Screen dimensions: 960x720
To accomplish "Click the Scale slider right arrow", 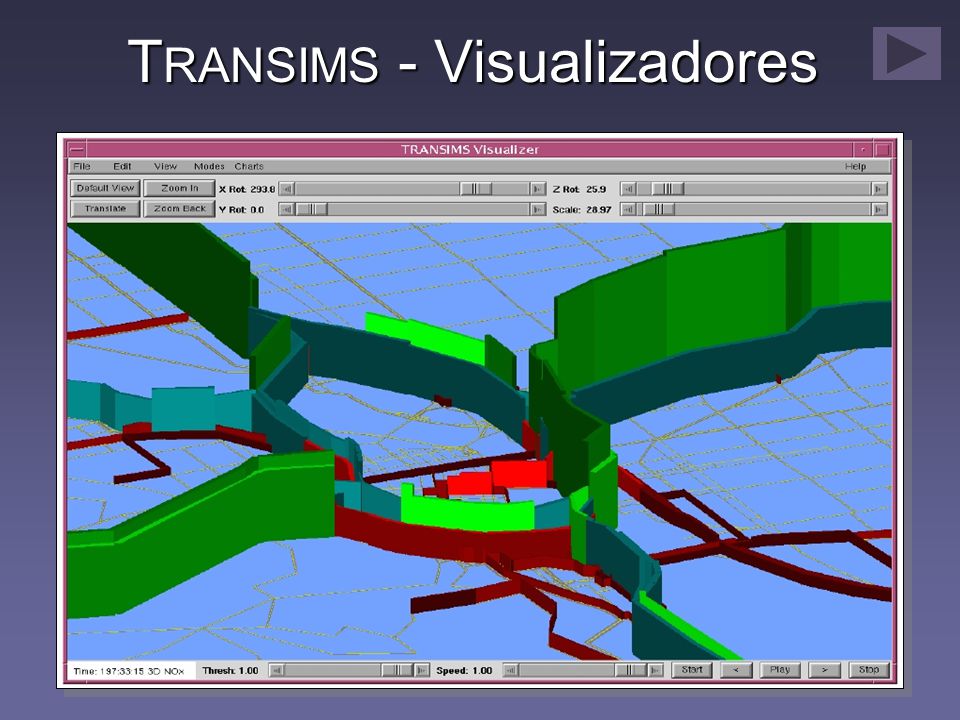I will pos(879,209).
